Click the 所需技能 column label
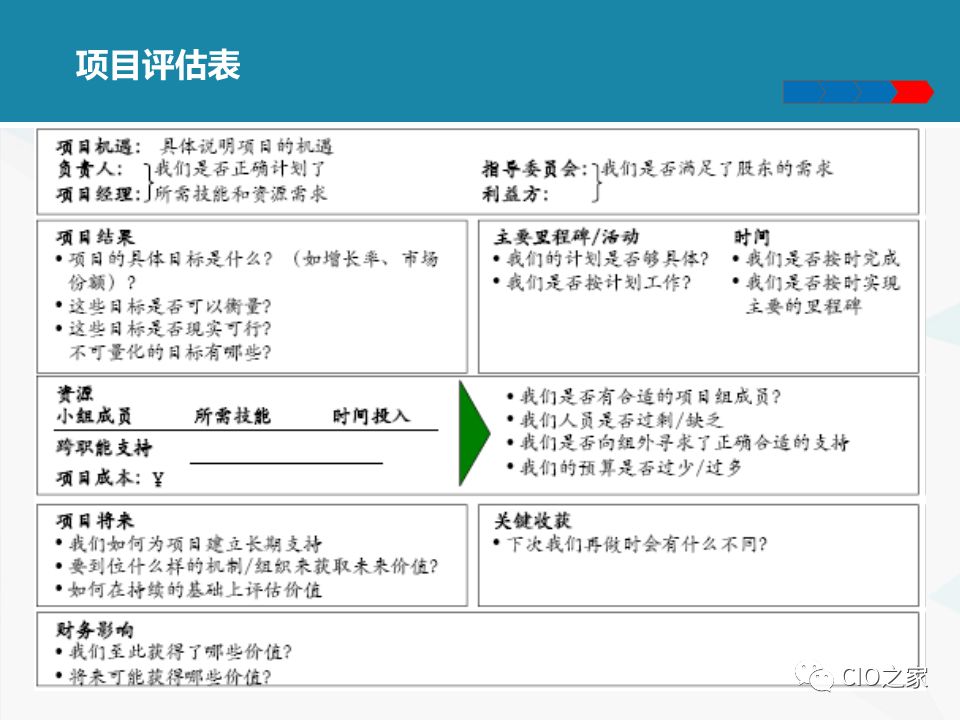 (232, 416)
